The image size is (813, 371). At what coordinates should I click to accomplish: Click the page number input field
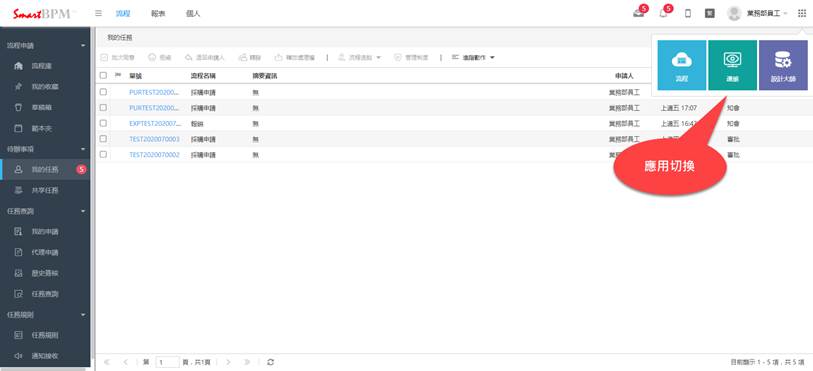(x=167, y=362)
